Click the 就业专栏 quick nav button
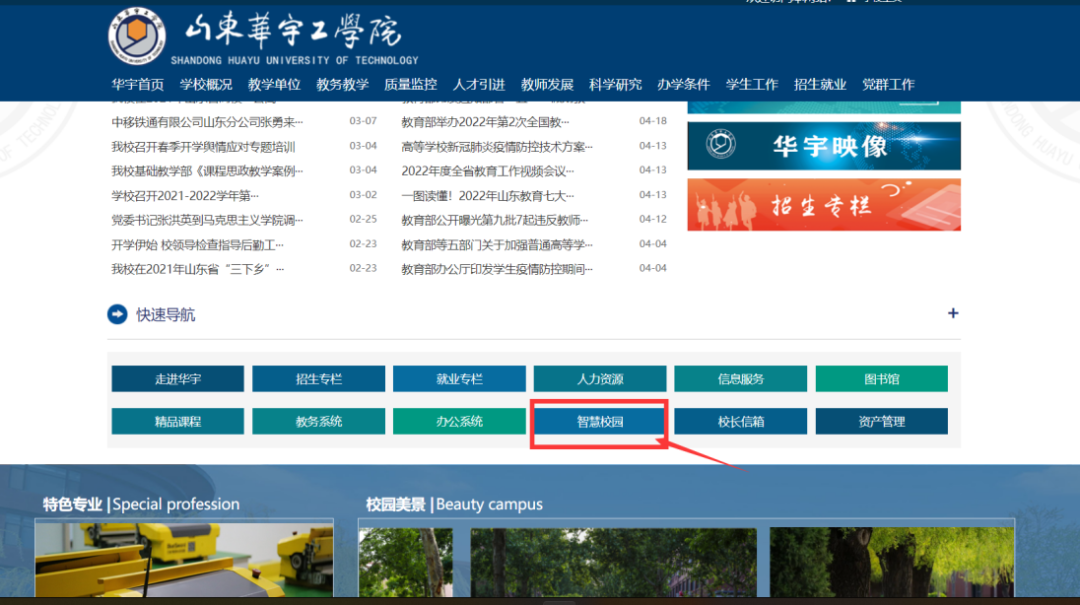1080x605 pixels. click(459, 379)
